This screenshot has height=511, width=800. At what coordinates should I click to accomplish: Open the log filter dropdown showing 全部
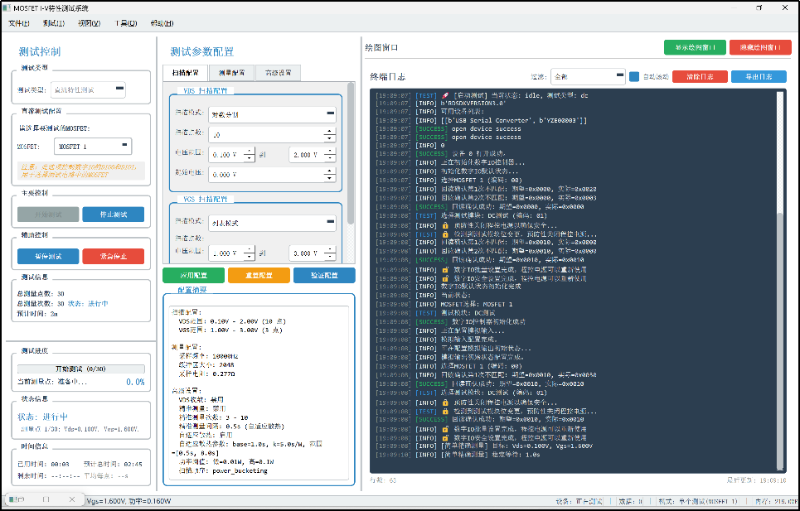click(587, 76)
